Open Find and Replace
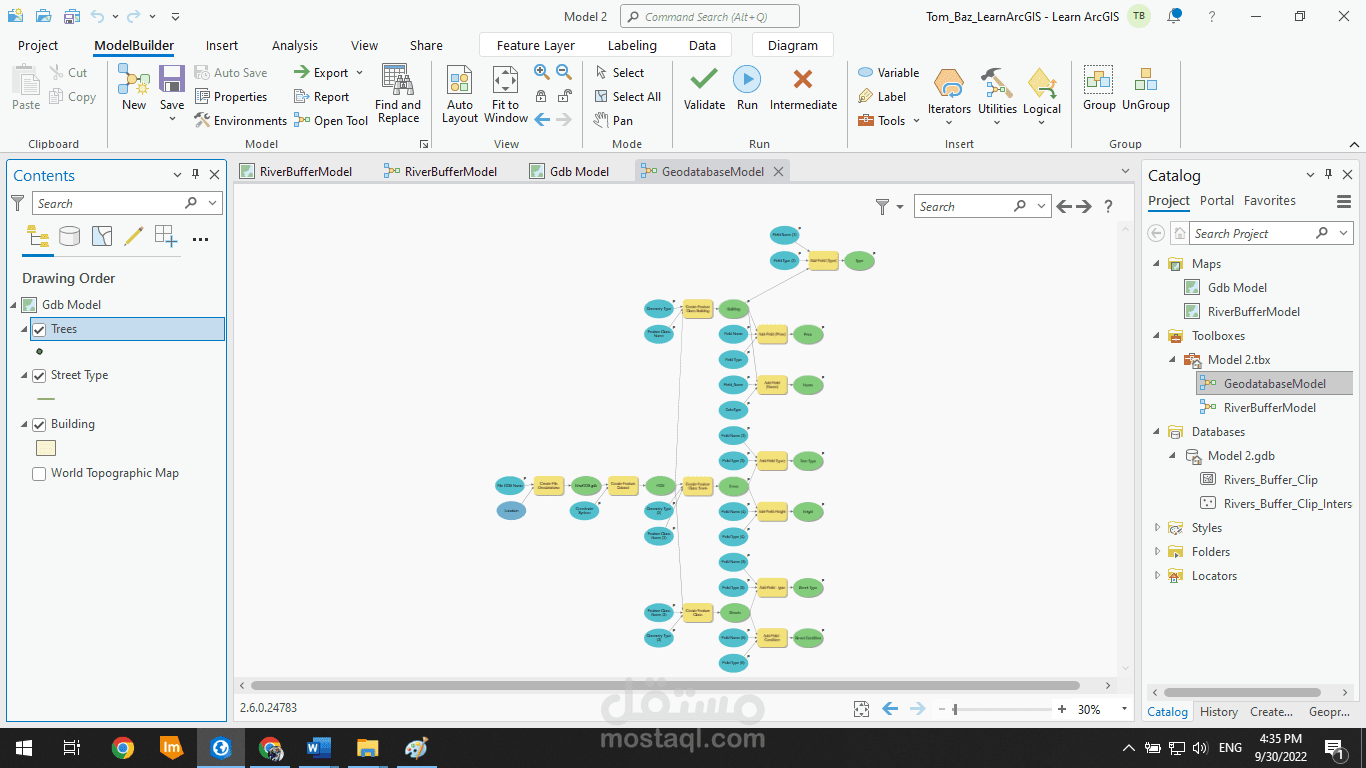This screenshot has width=1366, height=768. pyautogui.click(x=398, y=94)
